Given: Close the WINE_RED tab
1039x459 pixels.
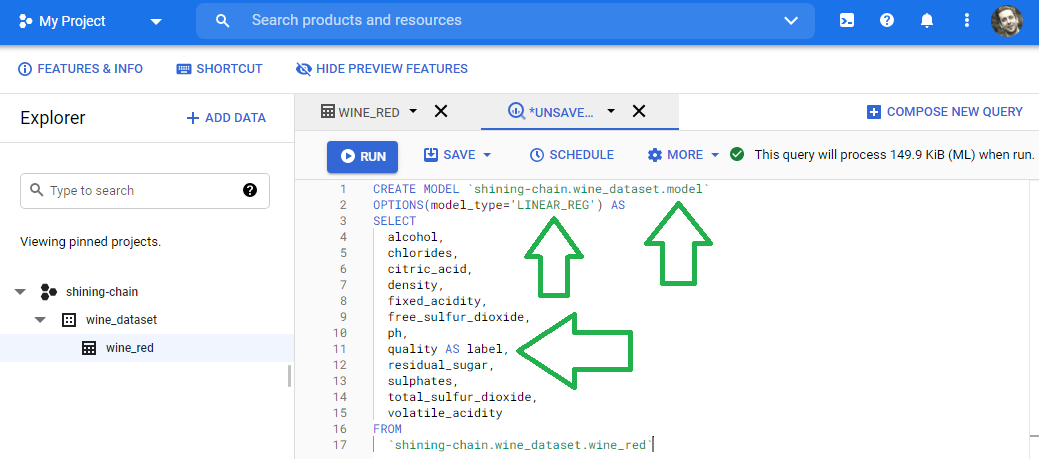Looking at the screenshot, I should 441,111.
